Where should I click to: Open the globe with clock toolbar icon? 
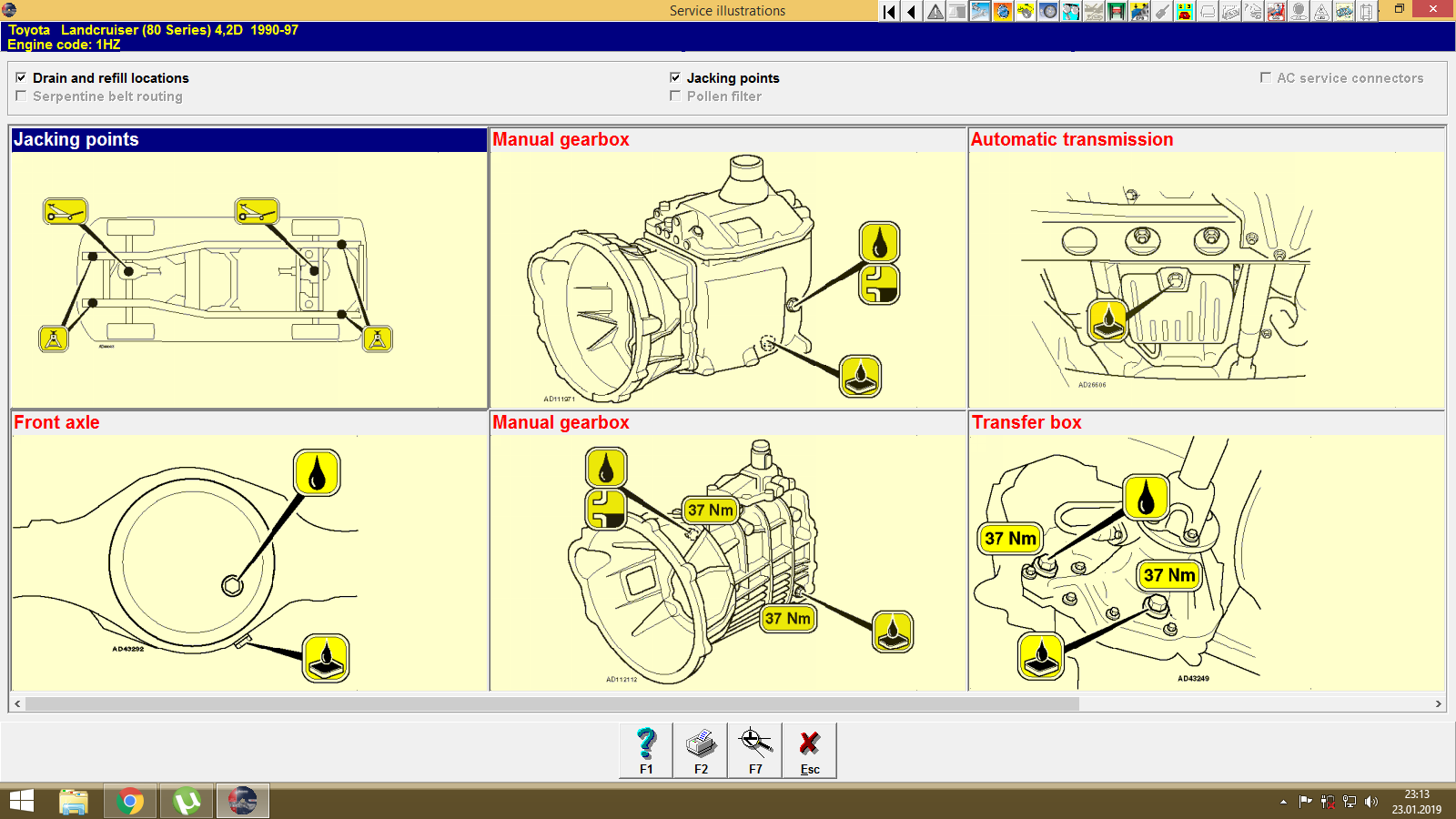point(1000,11)
